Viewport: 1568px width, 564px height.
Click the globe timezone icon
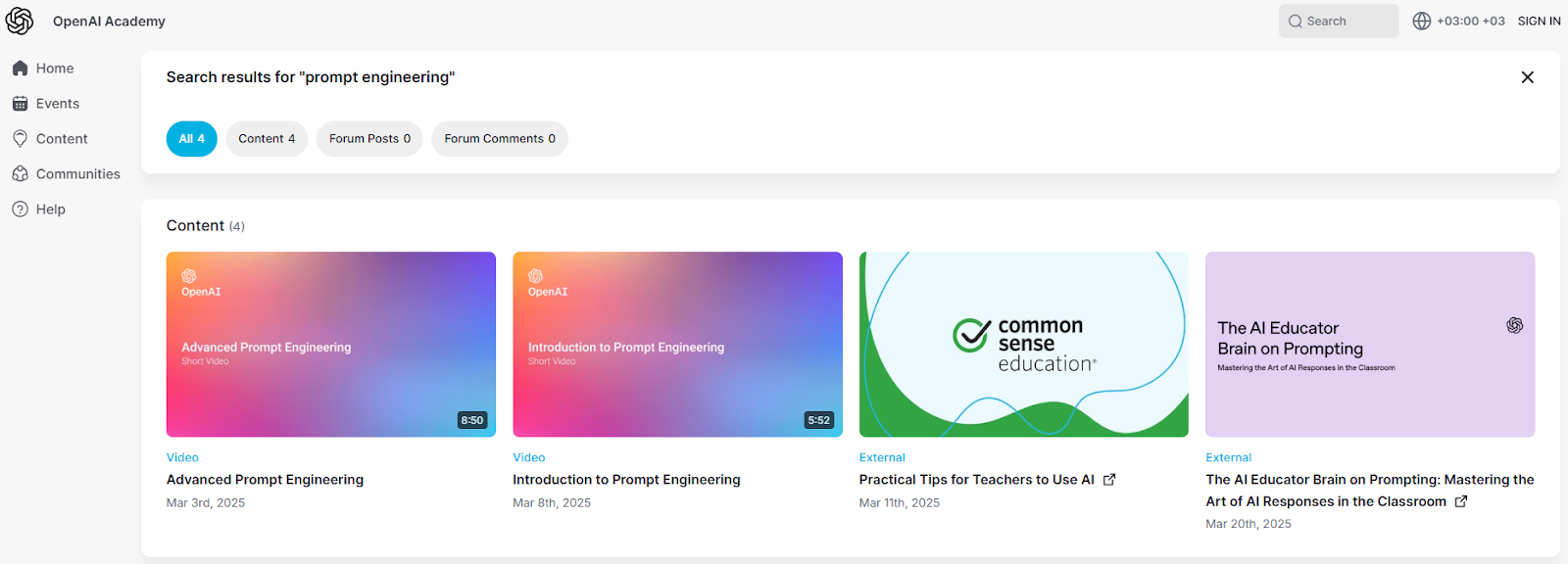(x=1422, y=21)
